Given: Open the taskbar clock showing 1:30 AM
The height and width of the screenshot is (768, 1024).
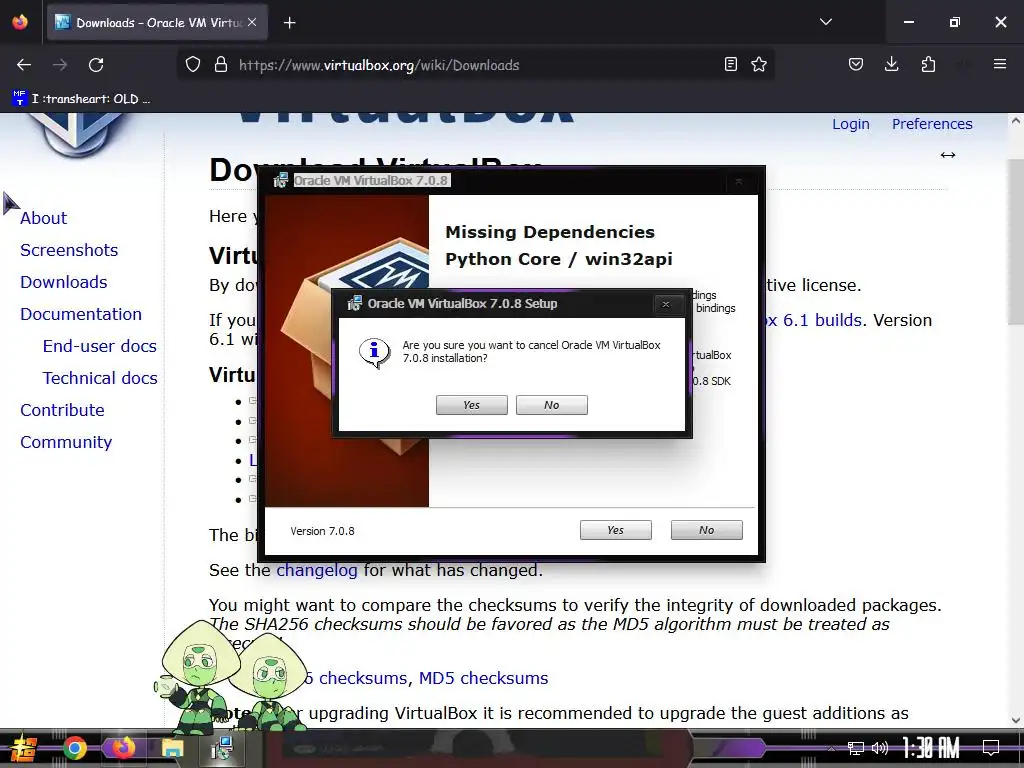Looking at the screenshot, I should point(931,748).
